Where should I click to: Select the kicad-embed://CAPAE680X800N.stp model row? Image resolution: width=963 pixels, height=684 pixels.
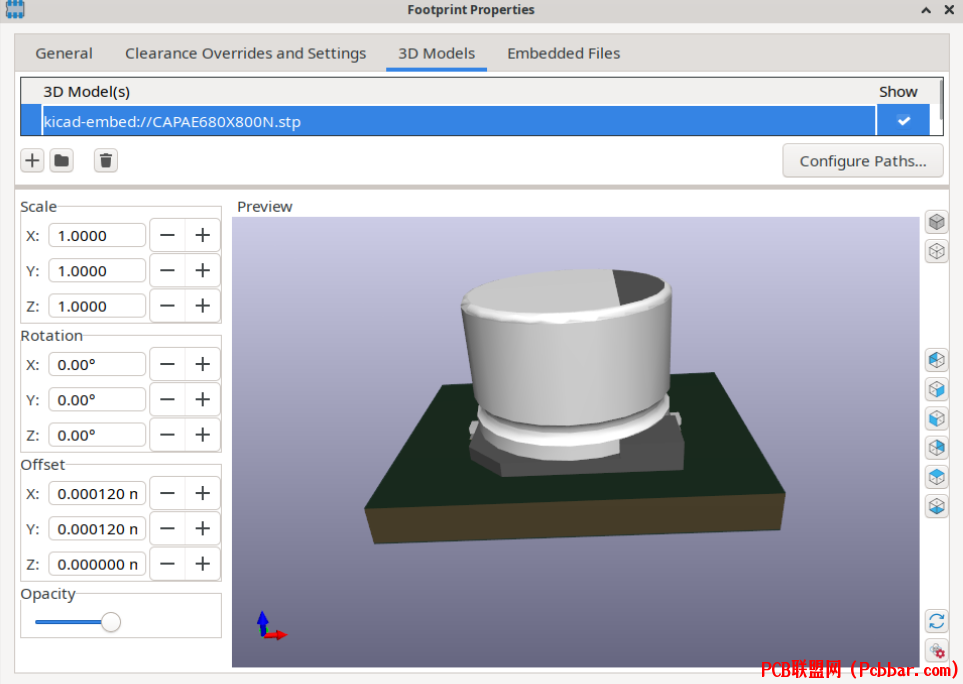458,121
